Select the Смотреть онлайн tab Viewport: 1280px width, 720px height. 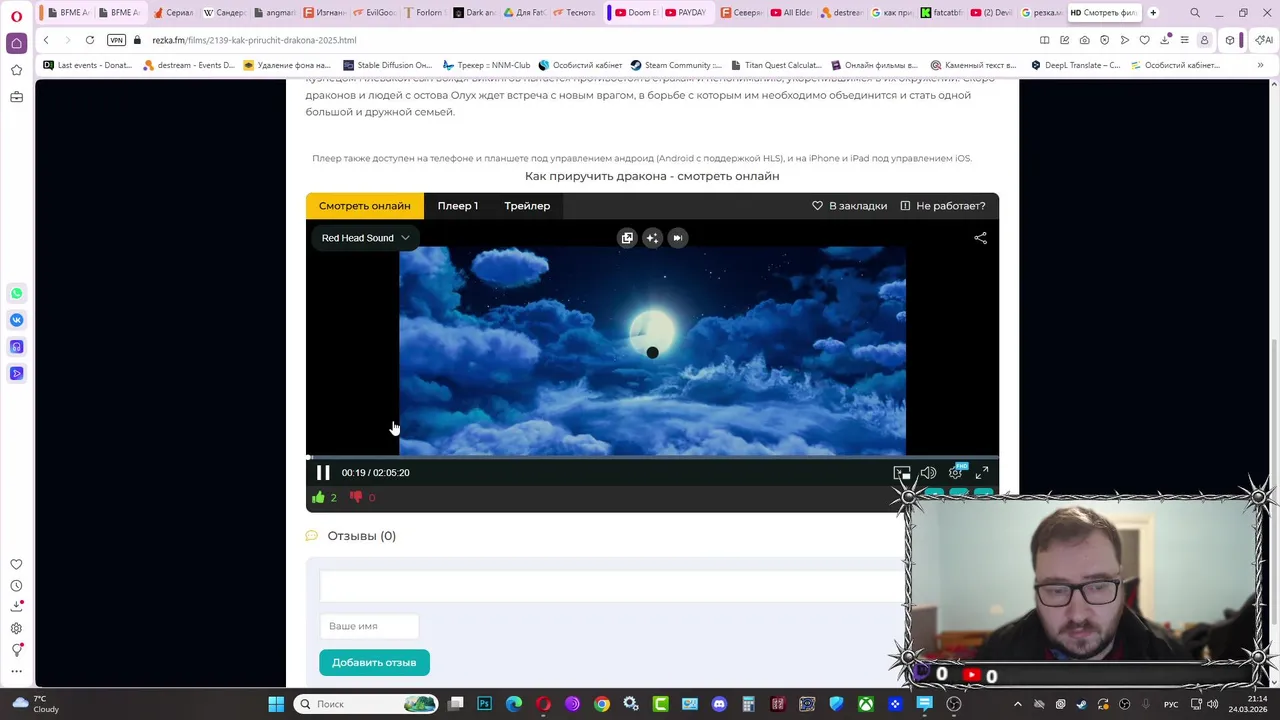365,206
